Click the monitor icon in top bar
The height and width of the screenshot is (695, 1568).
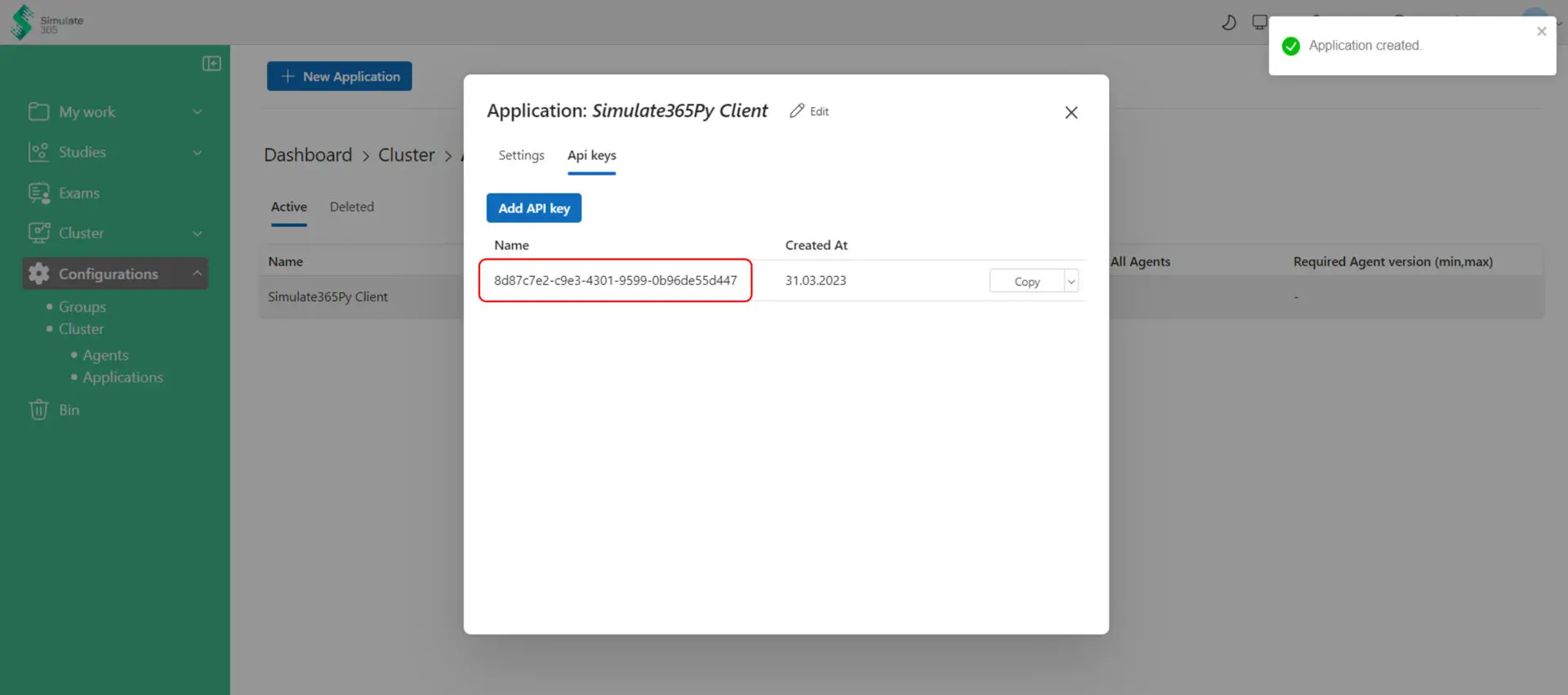1260,22
